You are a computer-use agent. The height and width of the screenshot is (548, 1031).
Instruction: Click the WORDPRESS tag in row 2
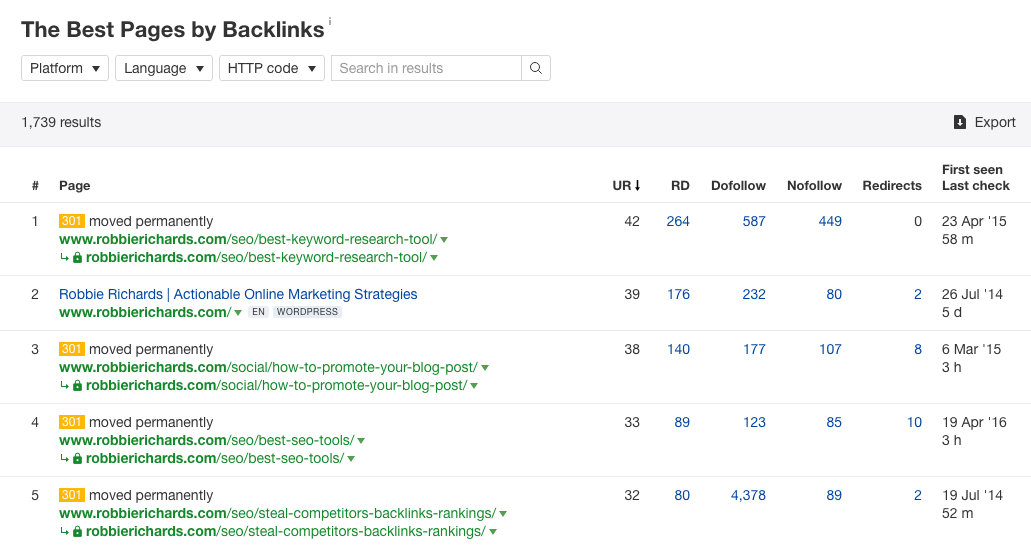point(307,312)
